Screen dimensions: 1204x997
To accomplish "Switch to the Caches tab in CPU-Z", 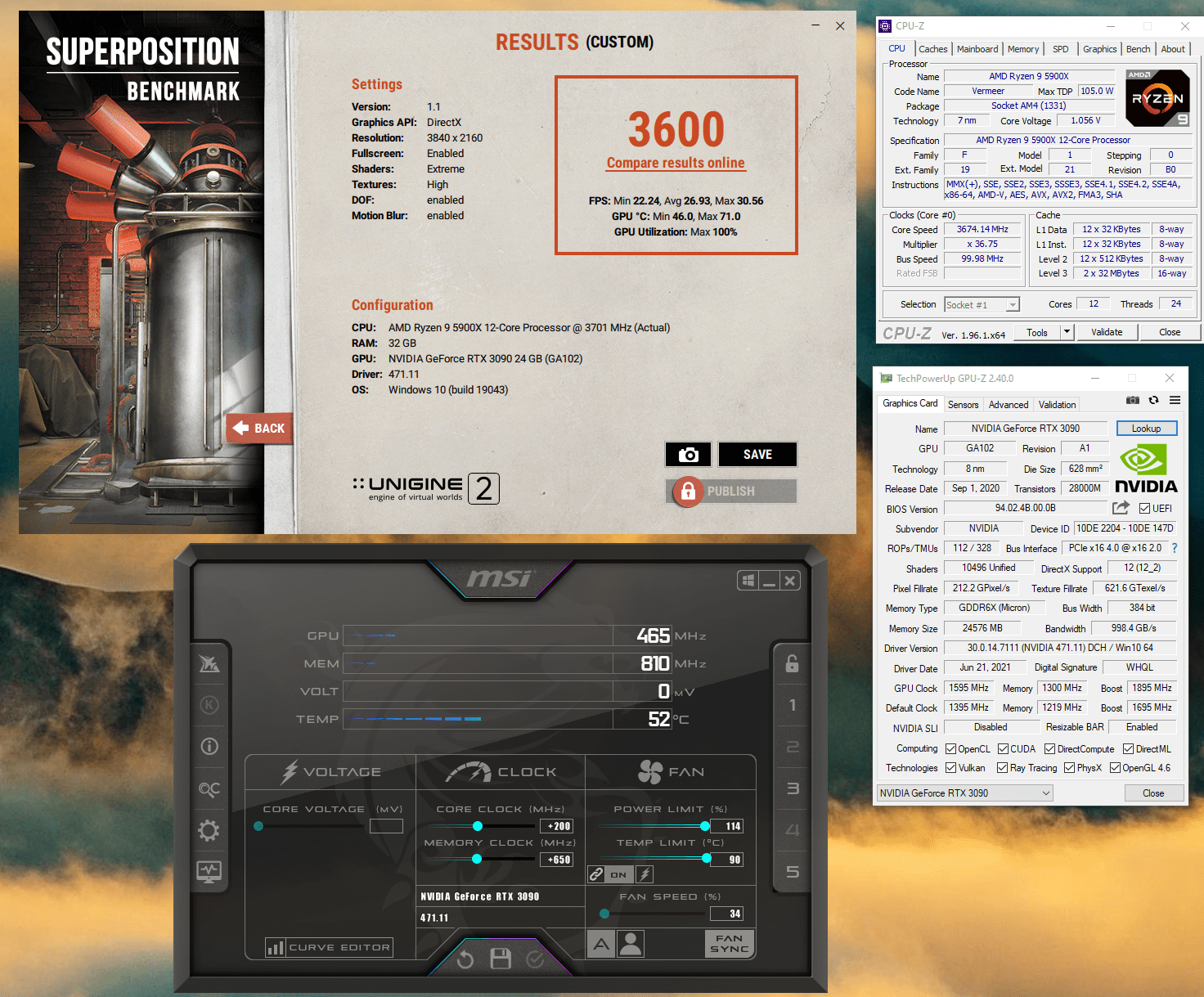I will click(932, 49).
